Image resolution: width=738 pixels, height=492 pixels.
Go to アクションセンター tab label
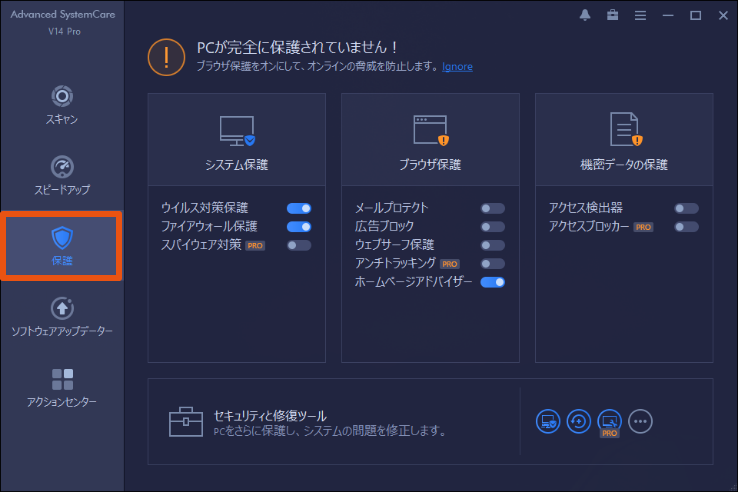click(x=62, y=402)
